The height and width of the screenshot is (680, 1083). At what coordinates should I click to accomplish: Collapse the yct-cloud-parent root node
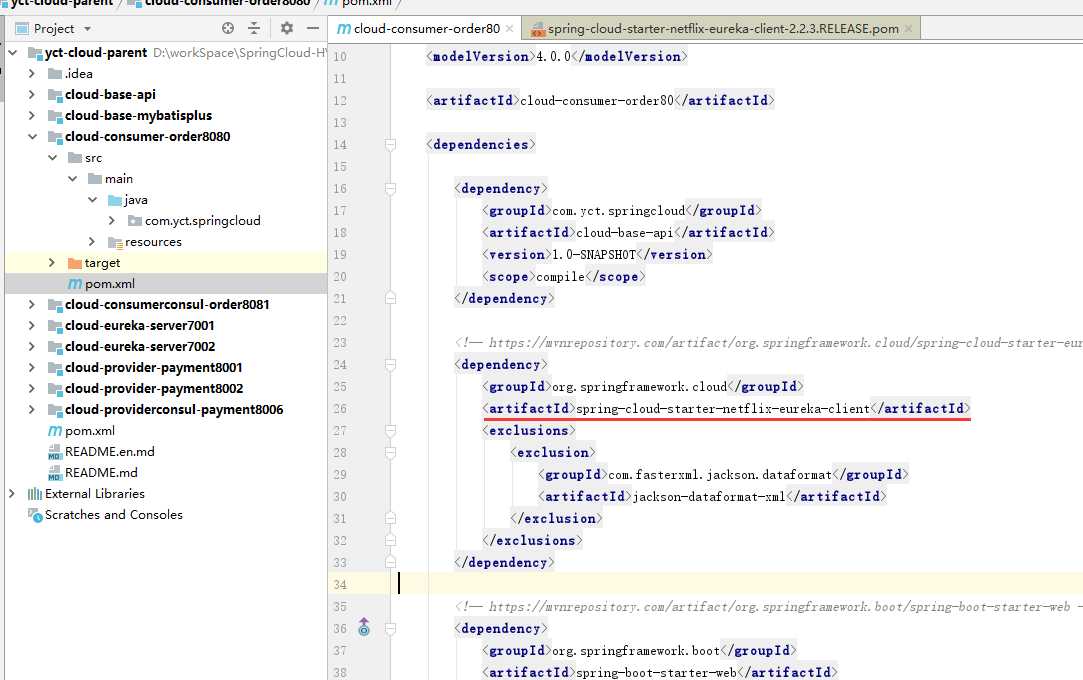13,52
